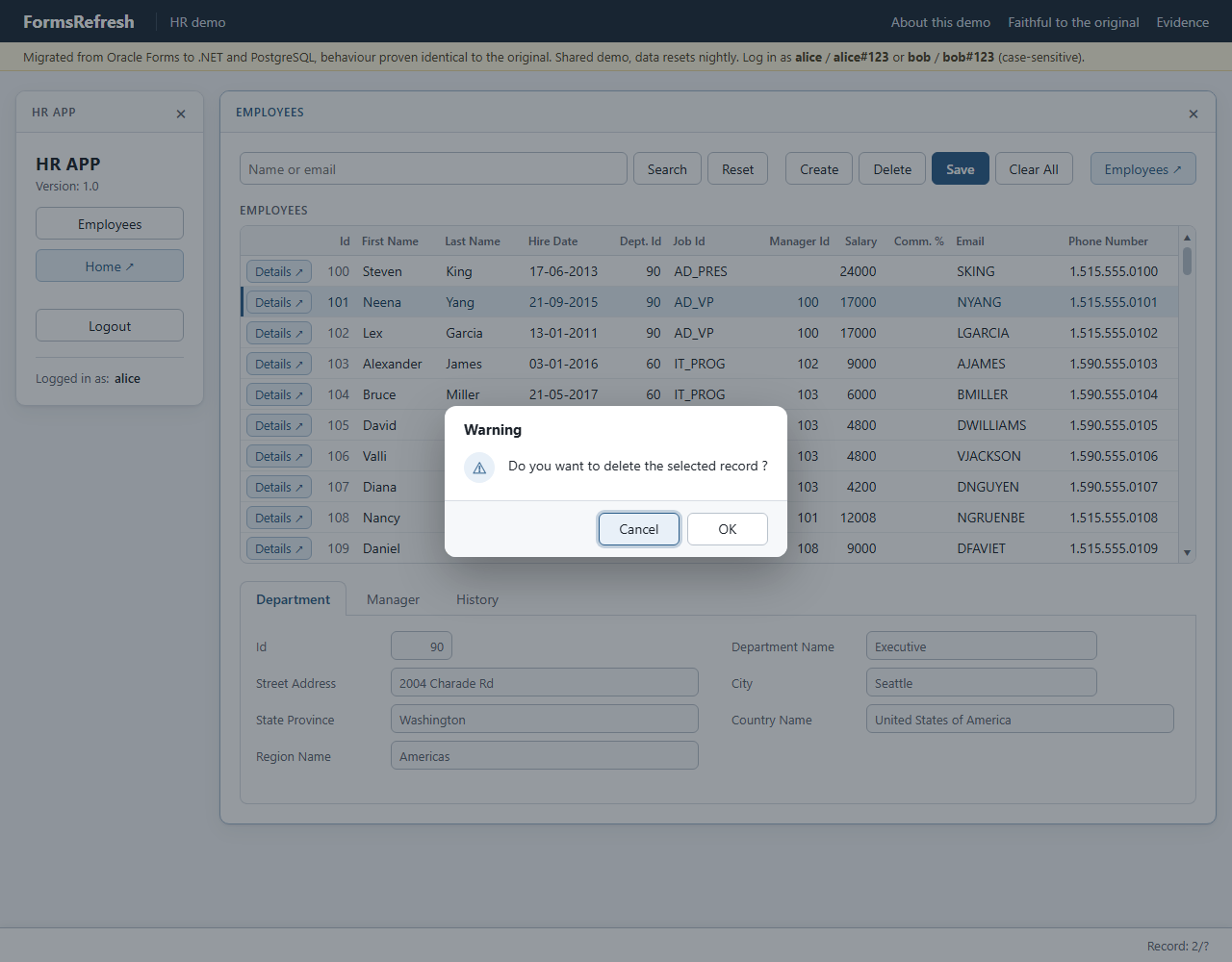Viewport: 1232px width, 962px height.
Task: Open Details for employee 102 Lex
Action: pyautogui.click(x=279, y=334)
